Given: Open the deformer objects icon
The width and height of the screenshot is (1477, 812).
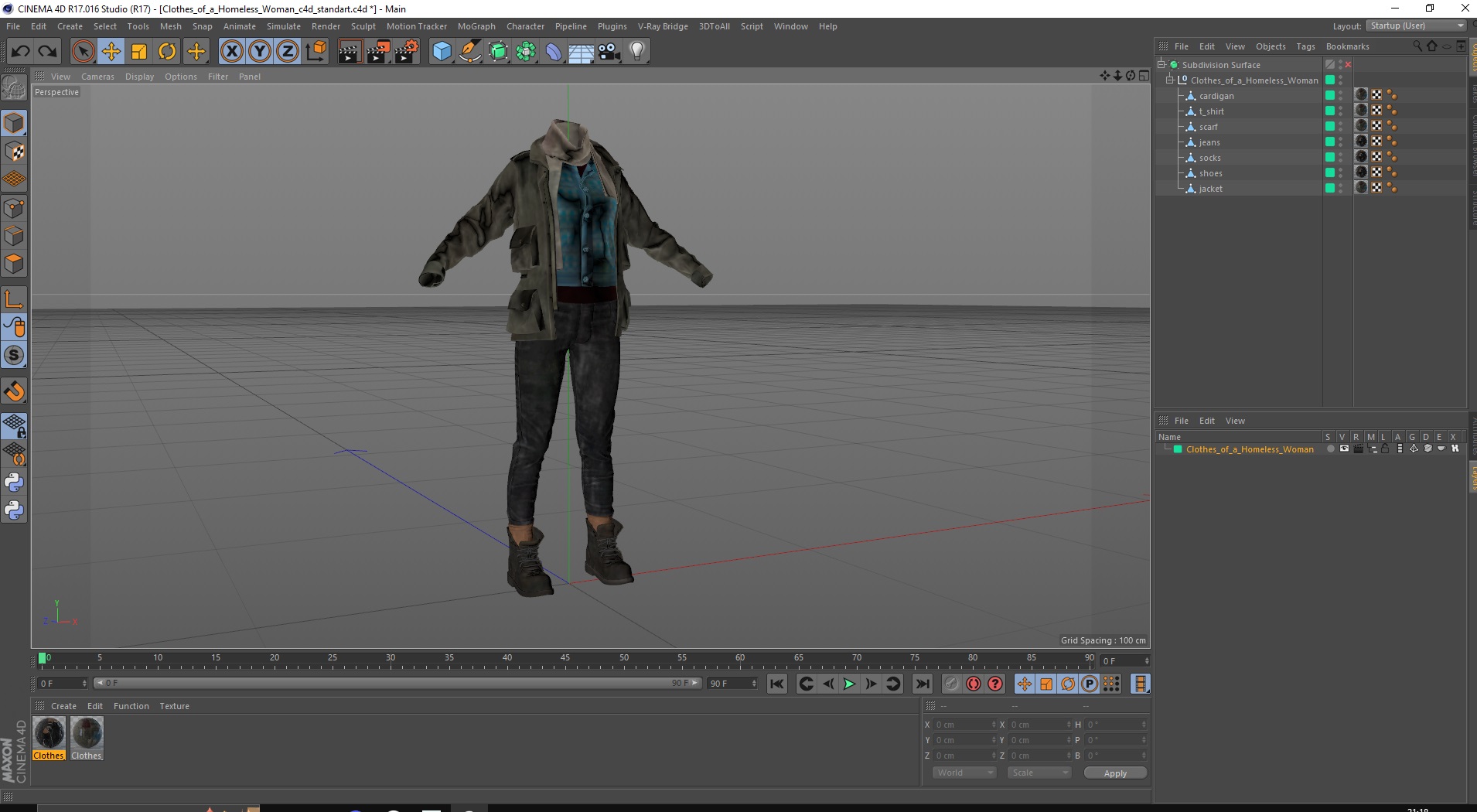Looking at the screenshot, I should pyautogui.click(x=554, y=52).
